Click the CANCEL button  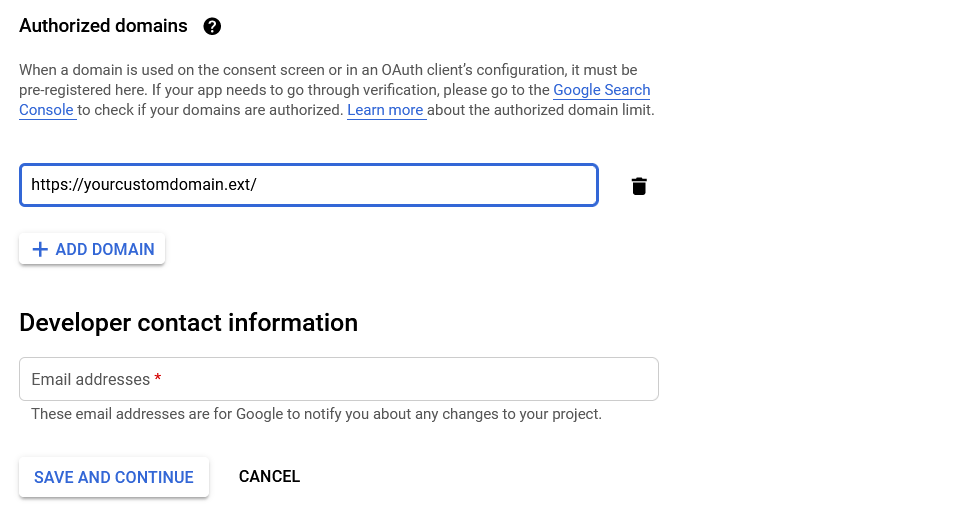[269, 476]
